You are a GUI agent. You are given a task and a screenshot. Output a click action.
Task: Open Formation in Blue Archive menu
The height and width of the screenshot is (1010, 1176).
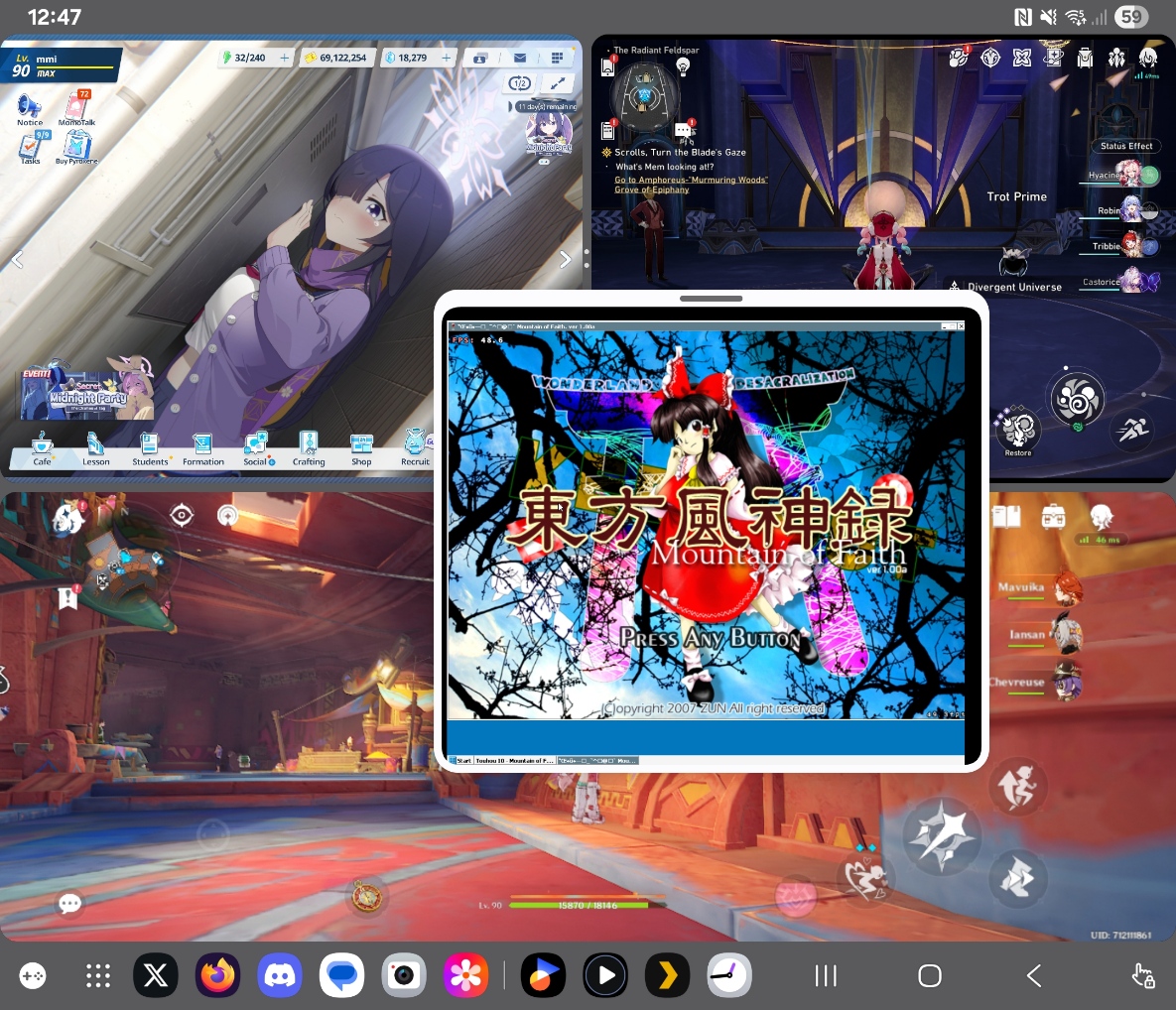tap(203, 449)
